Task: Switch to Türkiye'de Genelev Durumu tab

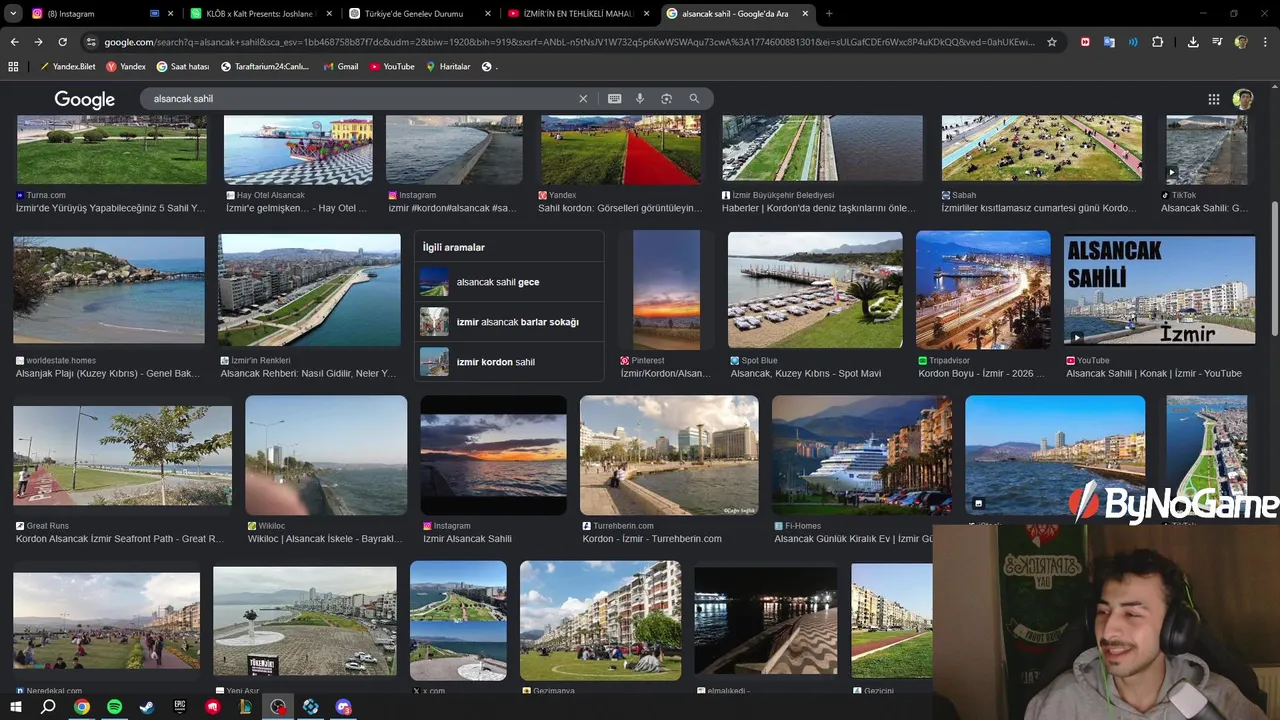Action: click(421, 13)
